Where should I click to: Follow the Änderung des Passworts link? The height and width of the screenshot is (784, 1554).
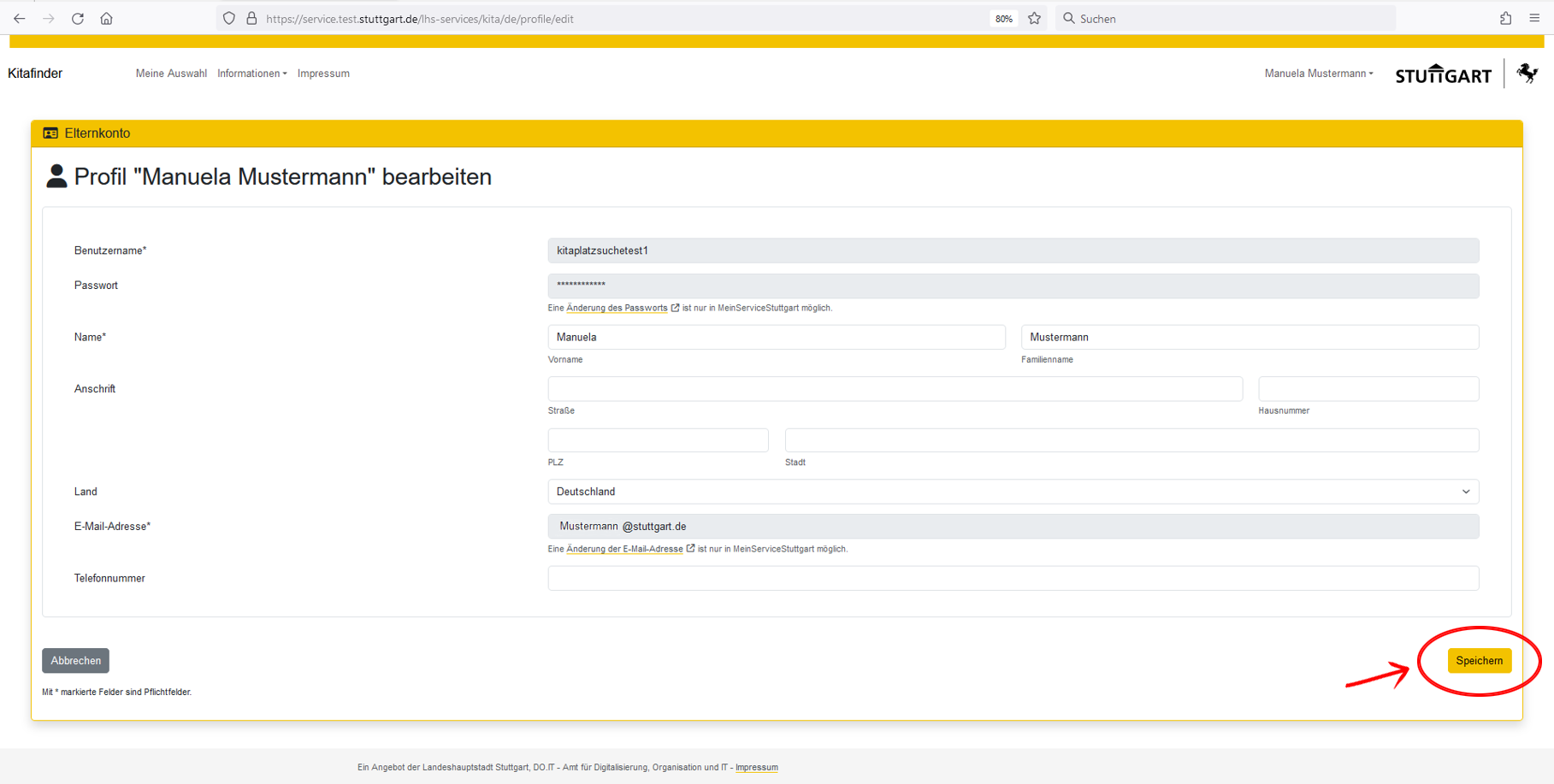617,308
